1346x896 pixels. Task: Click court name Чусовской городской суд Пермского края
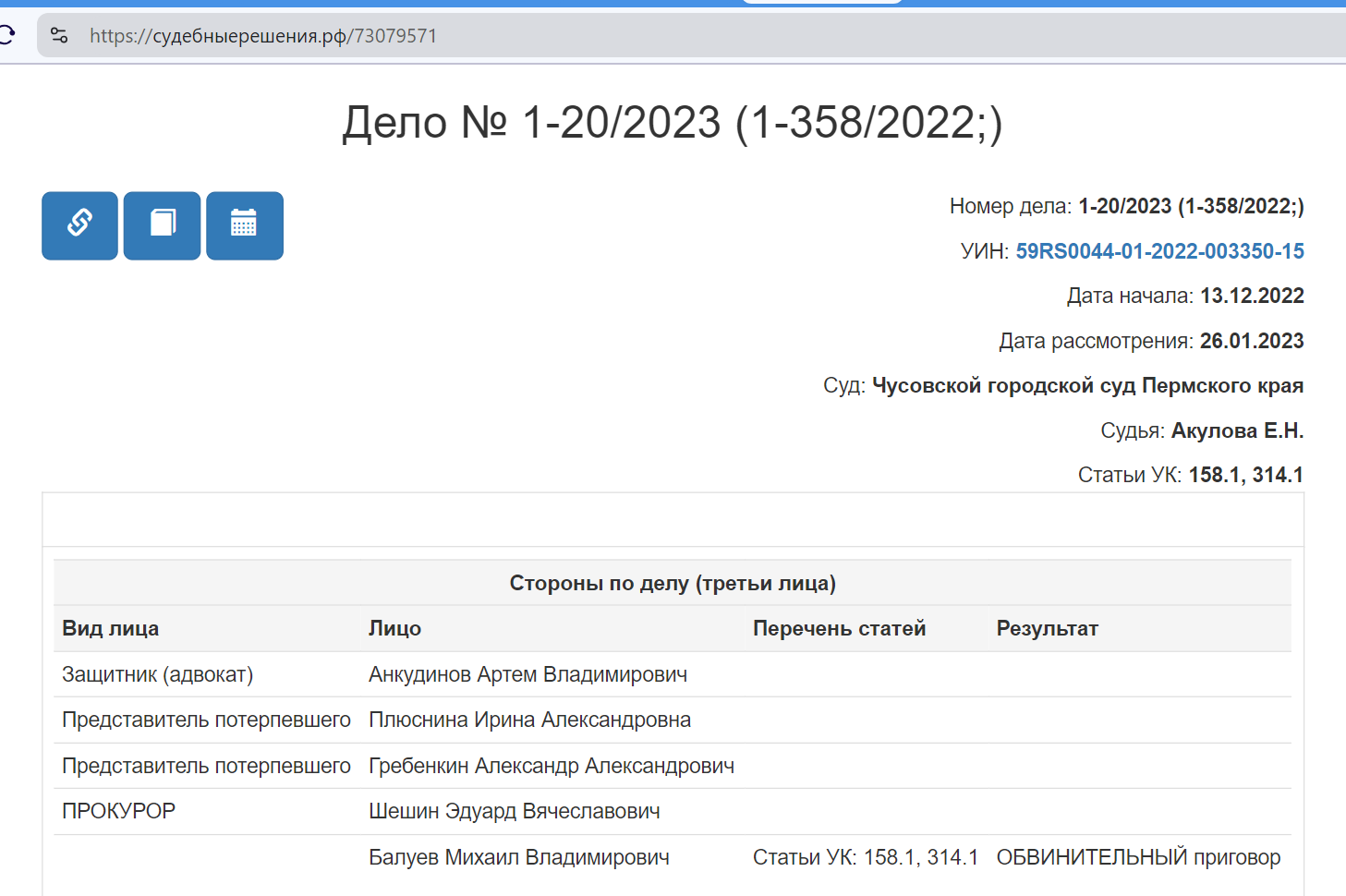pos(1087,385)
